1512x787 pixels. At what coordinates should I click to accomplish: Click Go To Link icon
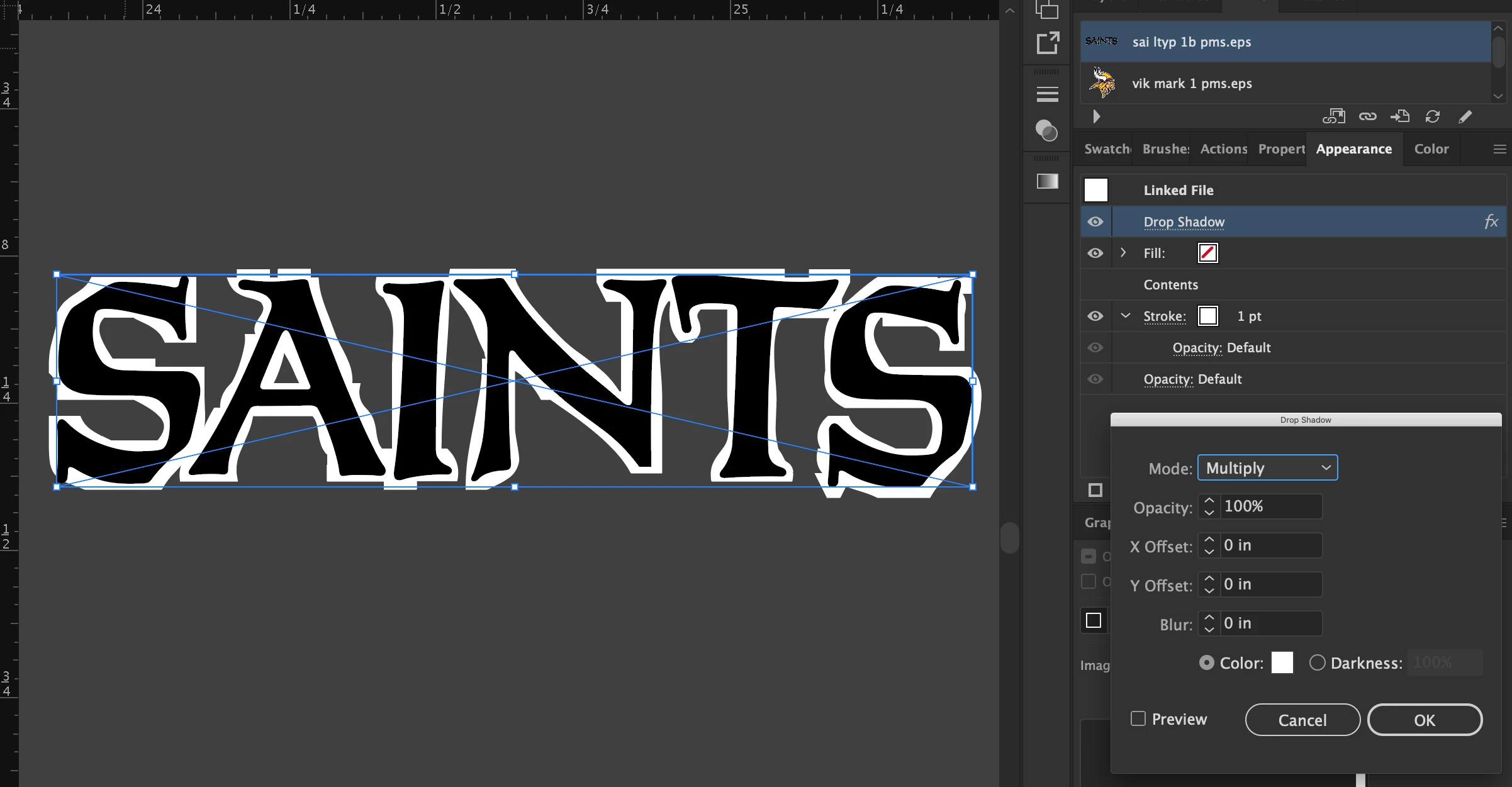[1400, 116]
